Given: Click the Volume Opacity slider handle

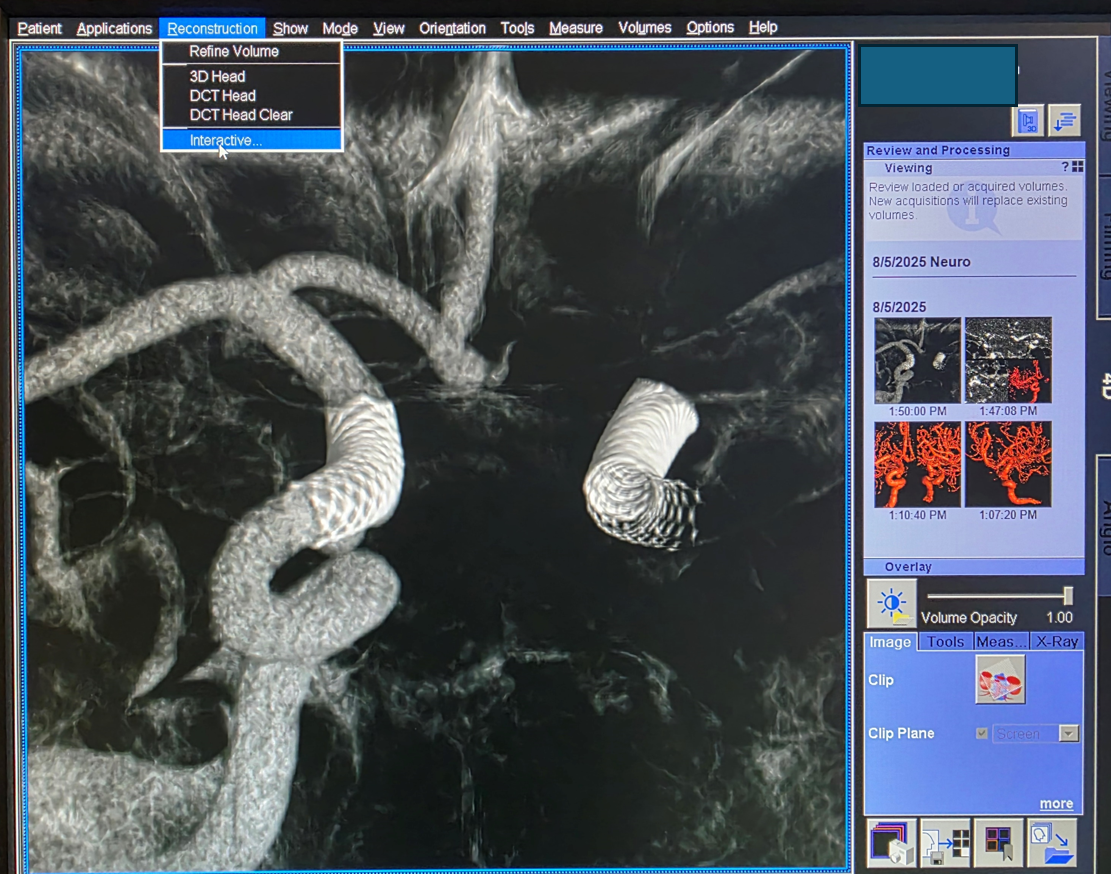Looking at the screenshot, I should (x=1068, y=596).
